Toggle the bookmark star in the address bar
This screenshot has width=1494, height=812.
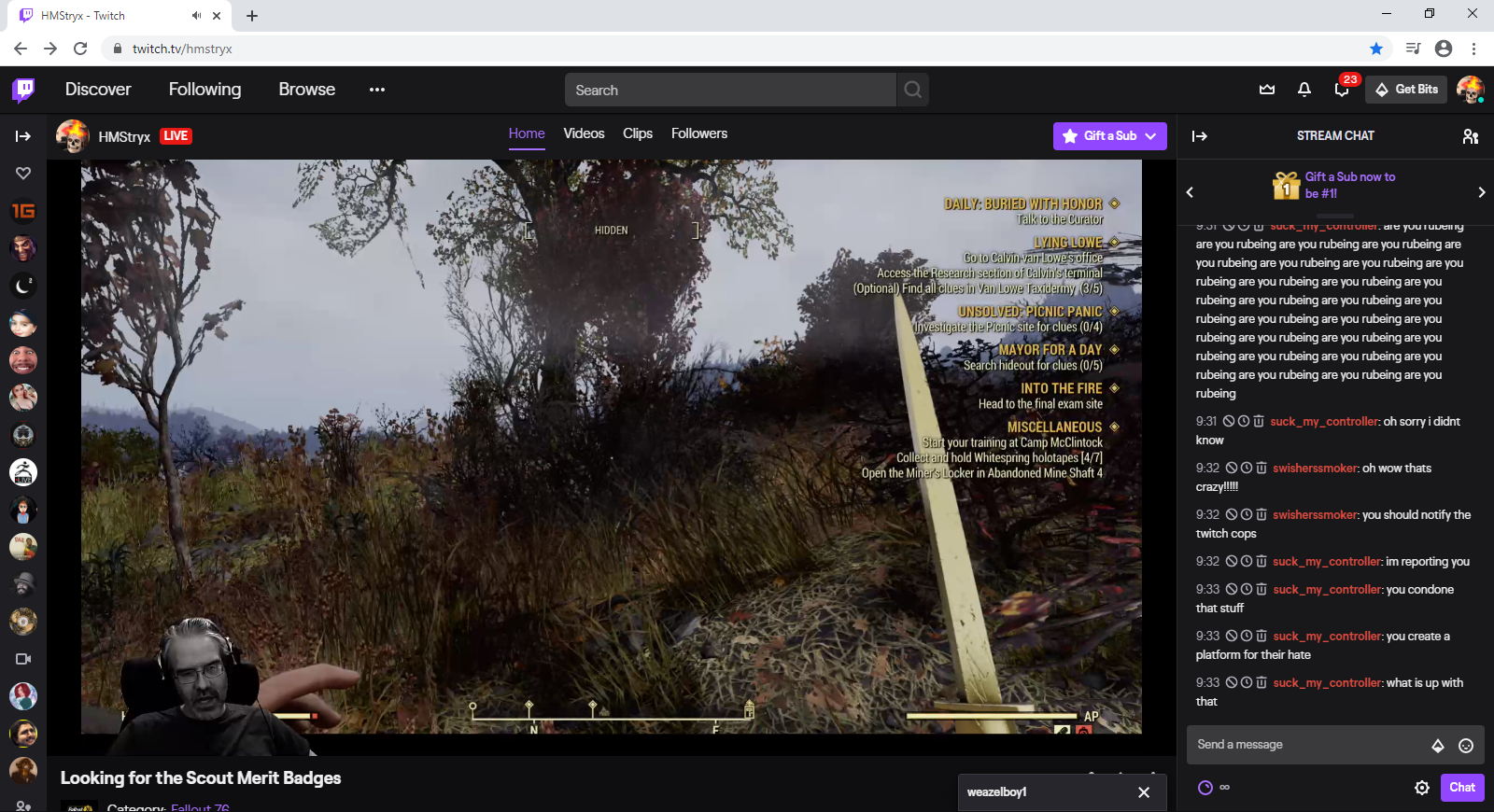coord(1376,49)
